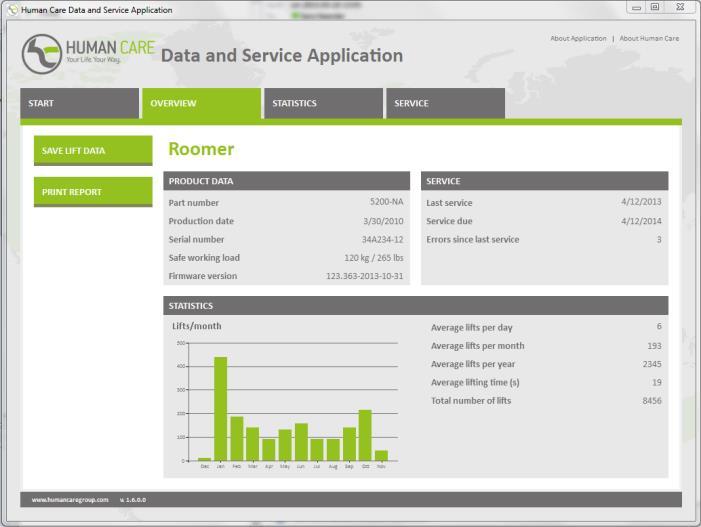Click the Jun bar in the chart
Image resolution: width=701 pixels, height=527 pixels.
pyautogui.click(x=301, y=442)
